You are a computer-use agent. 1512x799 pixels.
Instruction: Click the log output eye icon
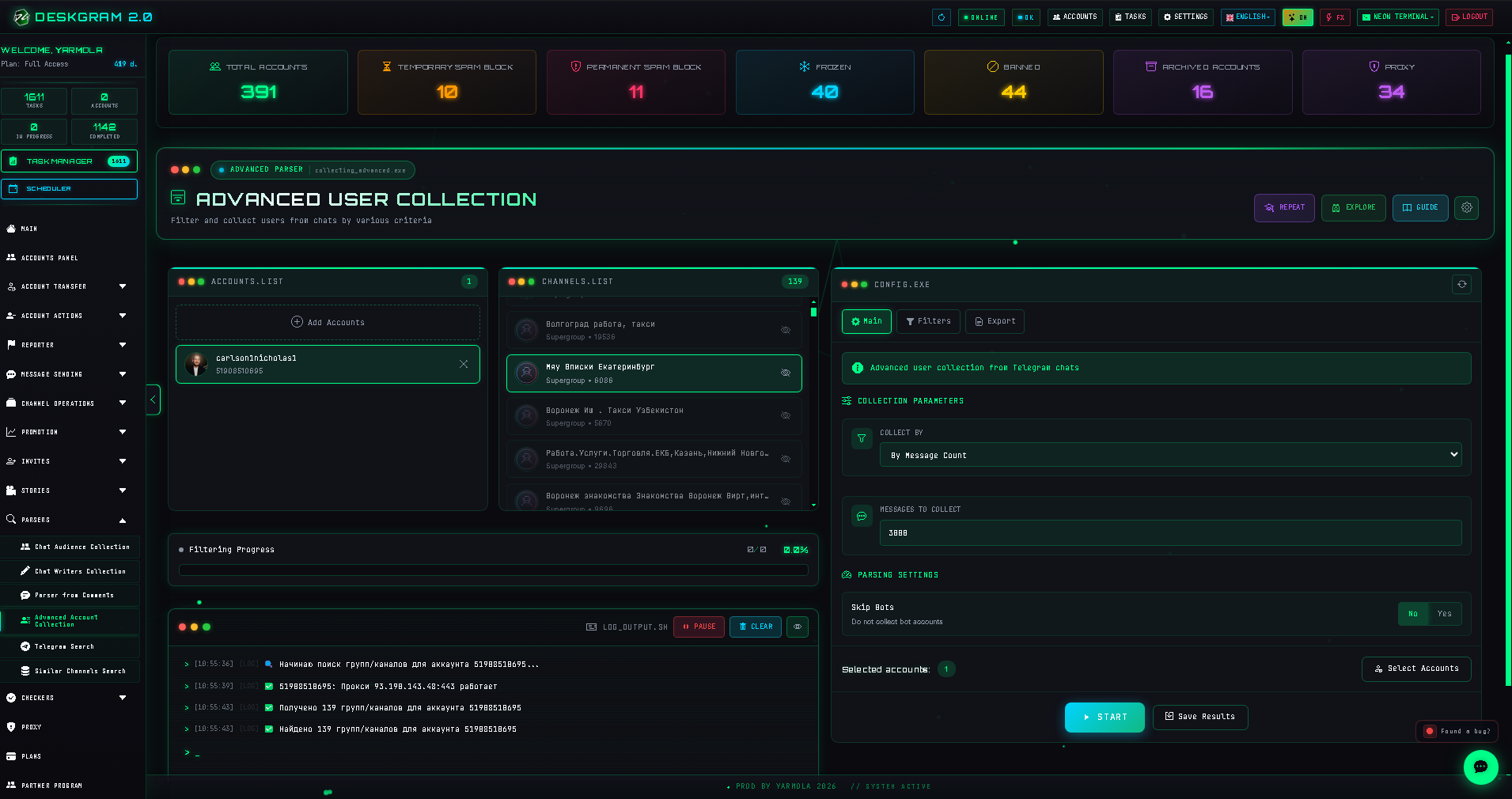click(x=798, y=627)
